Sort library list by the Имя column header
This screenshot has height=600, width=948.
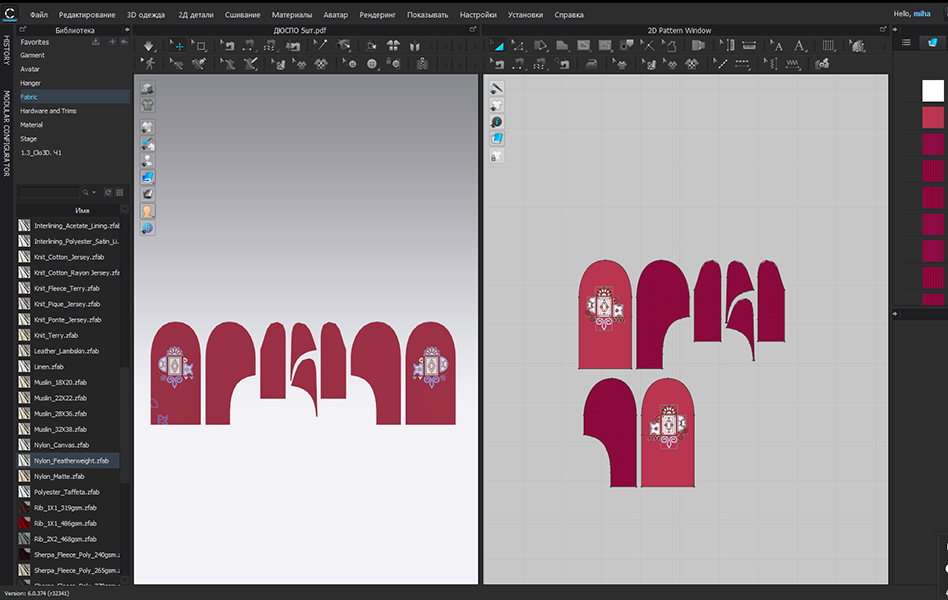pyautogui.click(x=82, y=210)
